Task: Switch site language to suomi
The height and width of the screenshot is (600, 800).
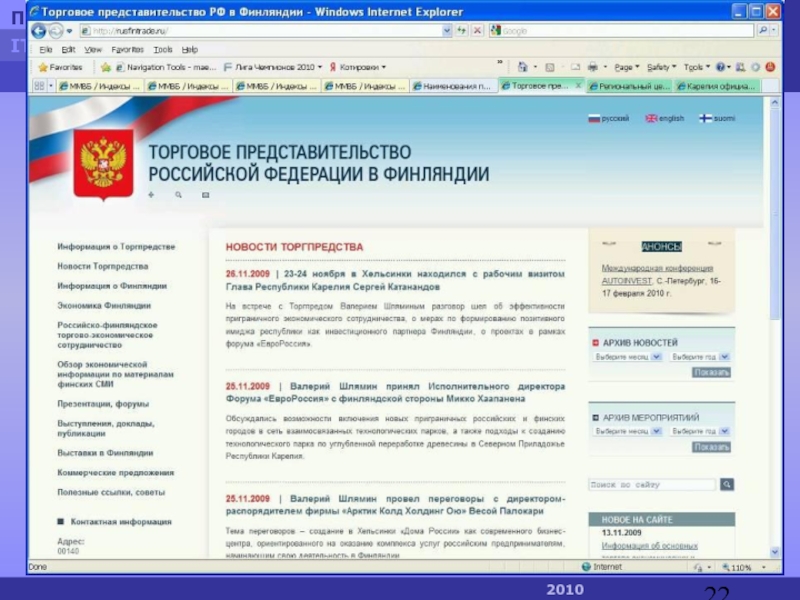Action: point(717,118)
